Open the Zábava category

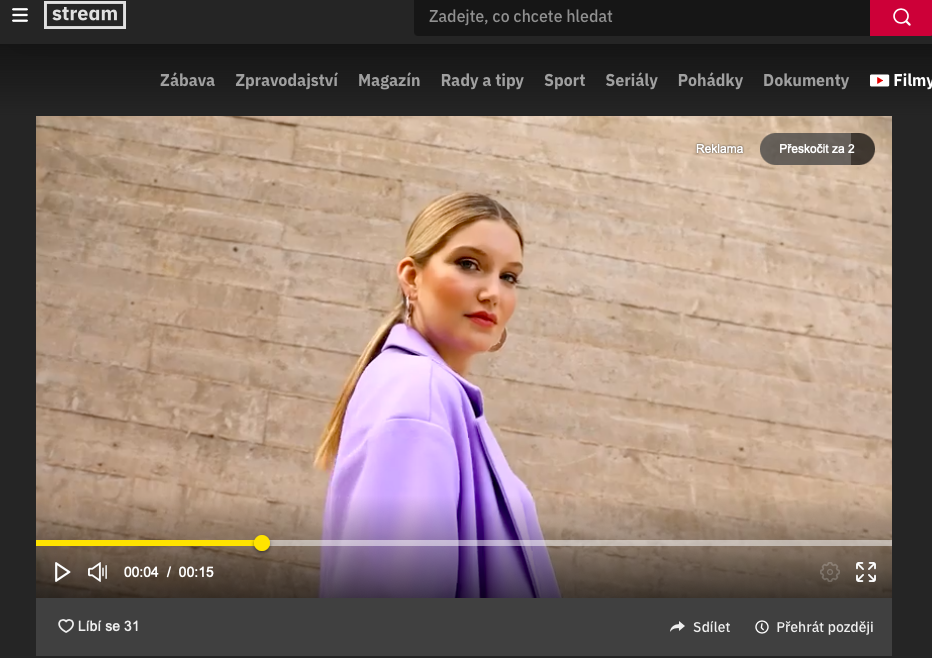point(187,81)
